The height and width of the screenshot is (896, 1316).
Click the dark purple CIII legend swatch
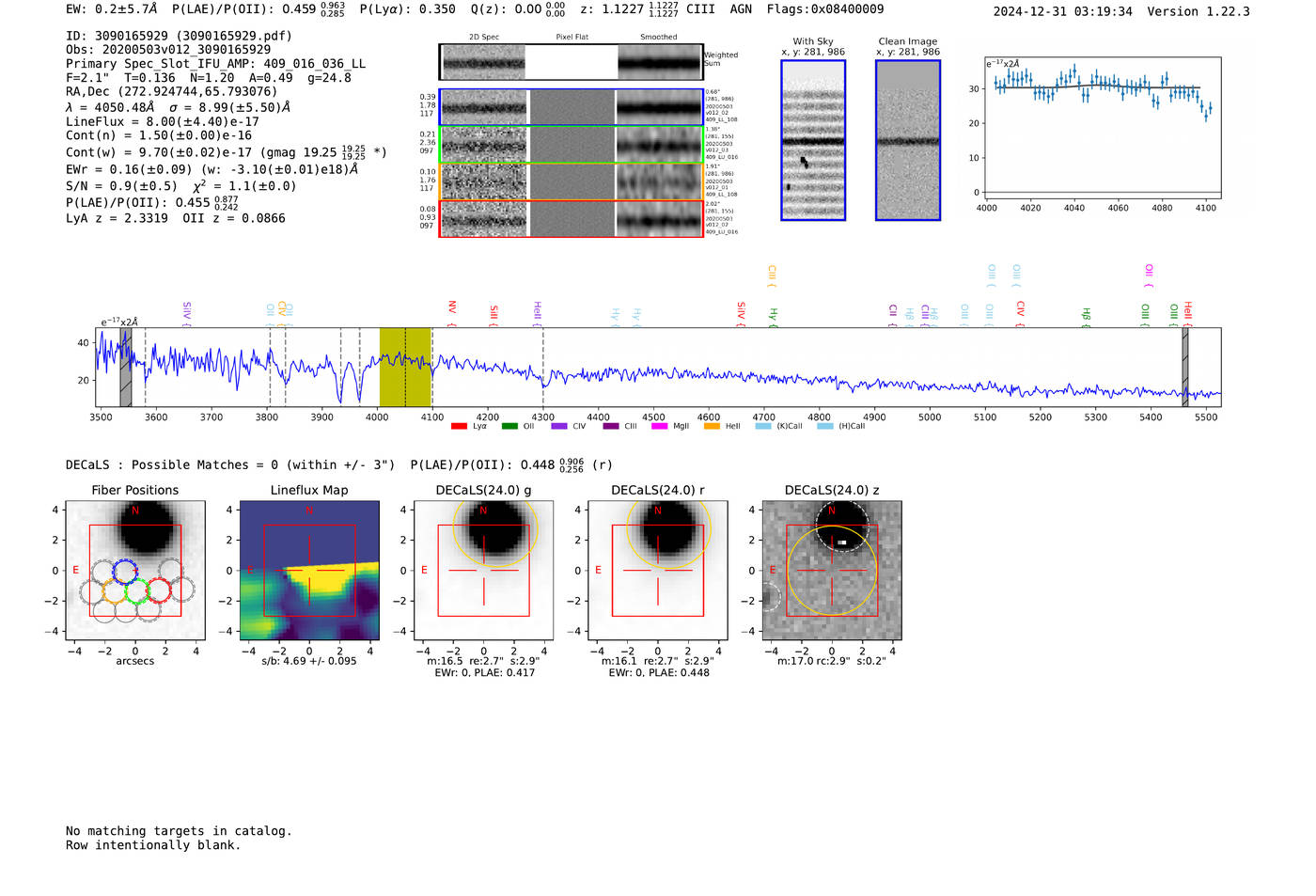click(x=611, y=427)
